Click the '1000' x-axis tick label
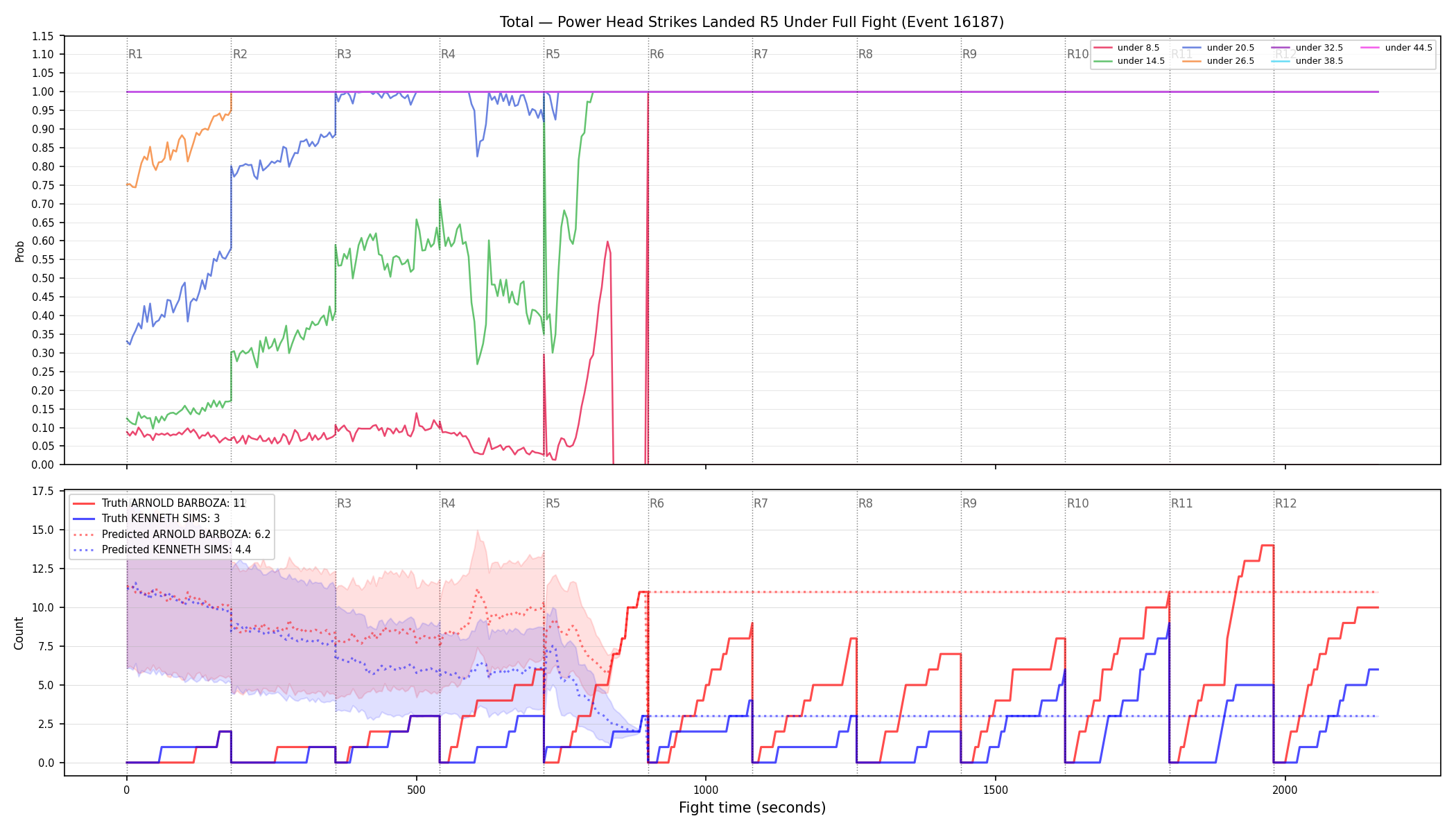This screenshot has width=1456, height=832. click(x=706, y=790)
